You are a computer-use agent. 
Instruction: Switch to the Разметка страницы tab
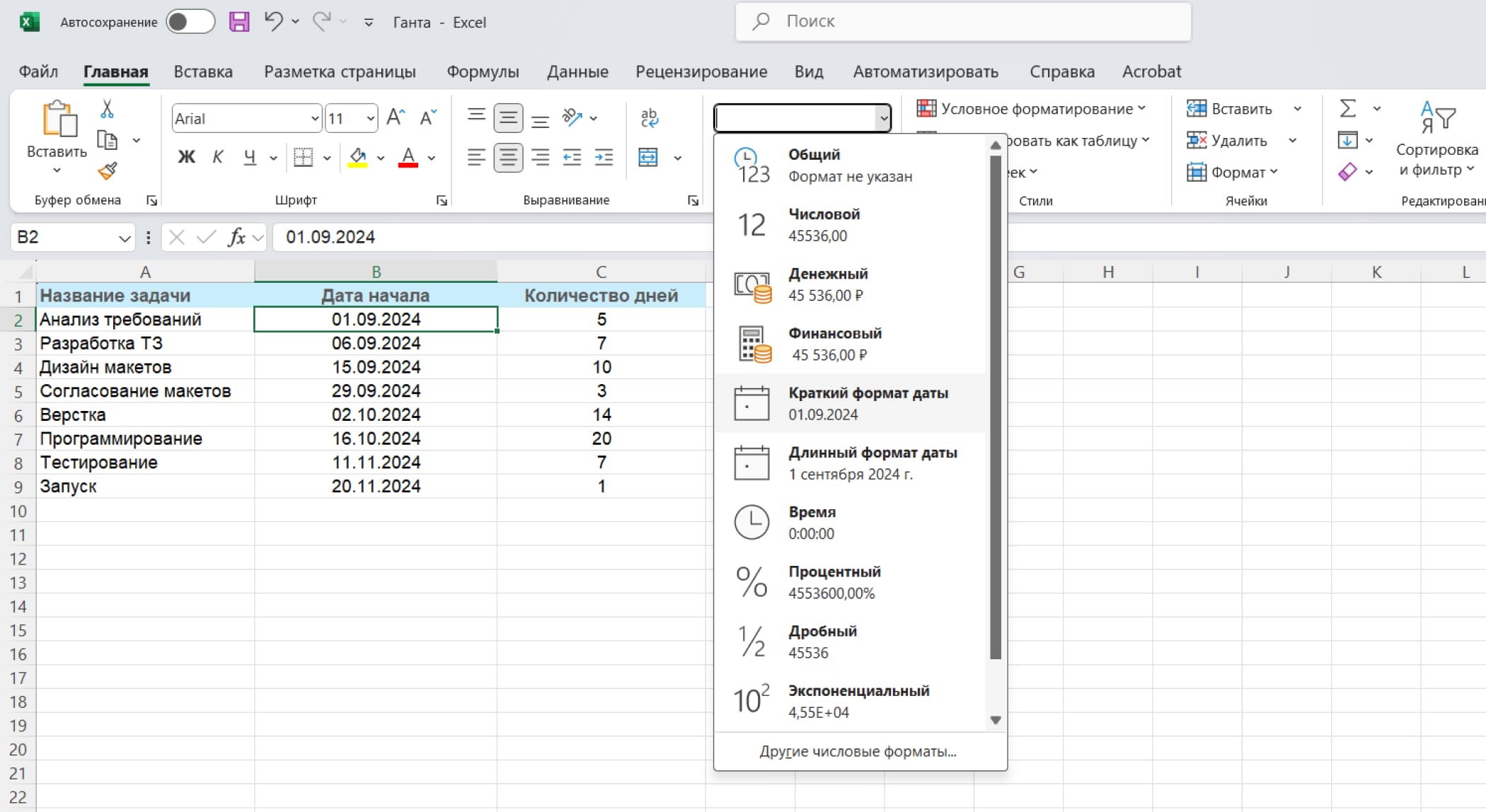click(340, 71)
